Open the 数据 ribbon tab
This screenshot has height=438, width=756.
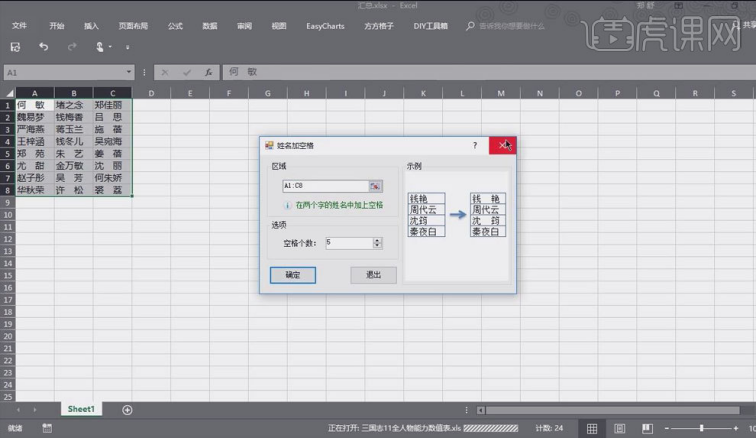210,26
